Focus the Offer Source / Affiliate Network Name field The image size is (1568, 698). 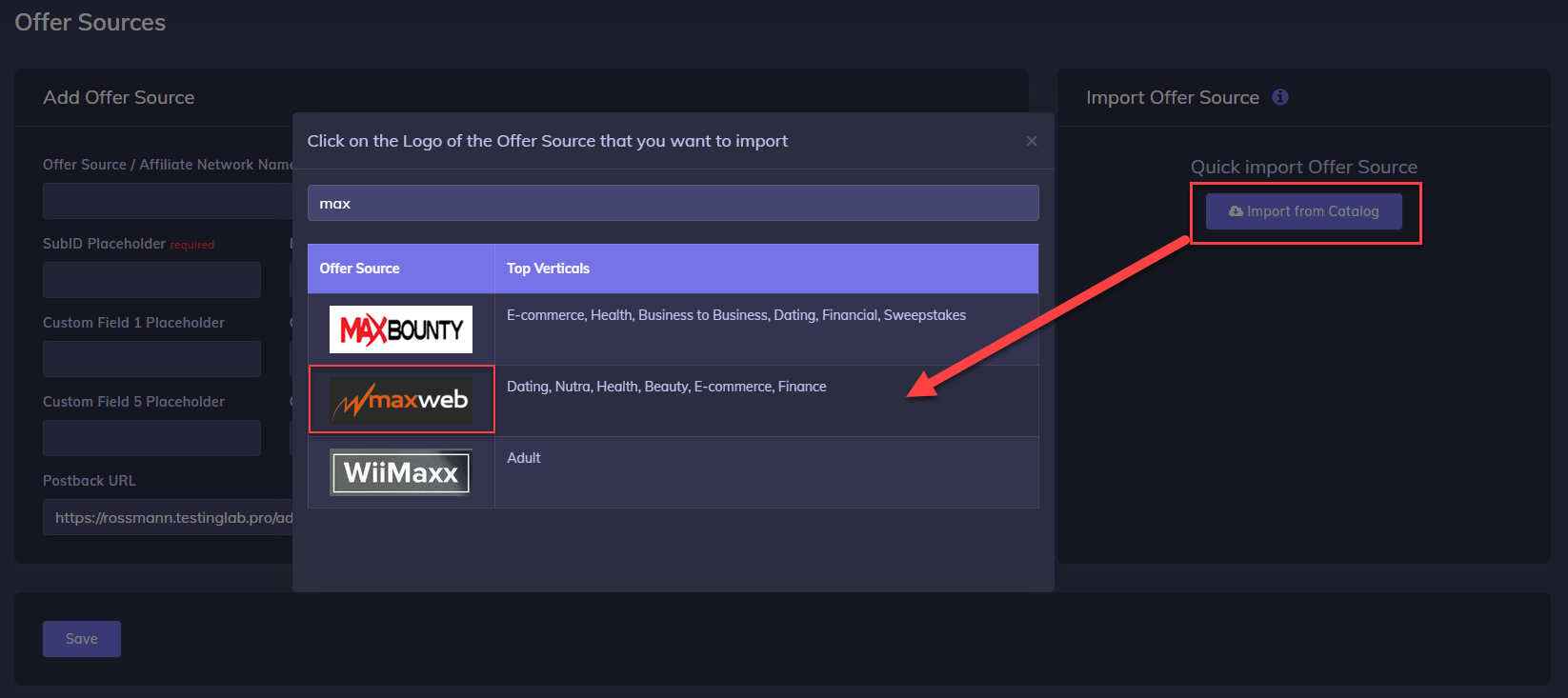(168, 201)
